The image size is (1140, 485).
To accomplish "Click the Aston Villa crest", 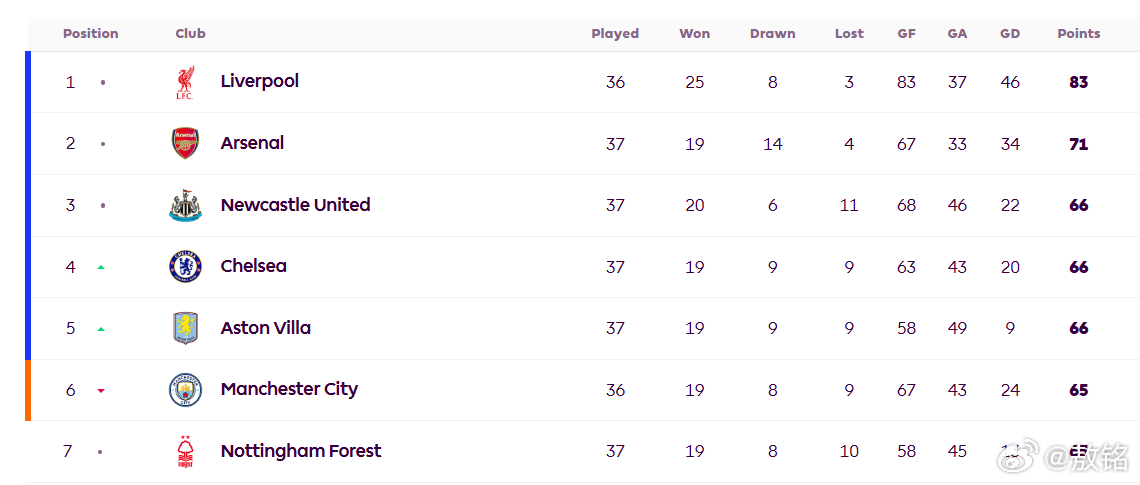I will pos(185,328).
